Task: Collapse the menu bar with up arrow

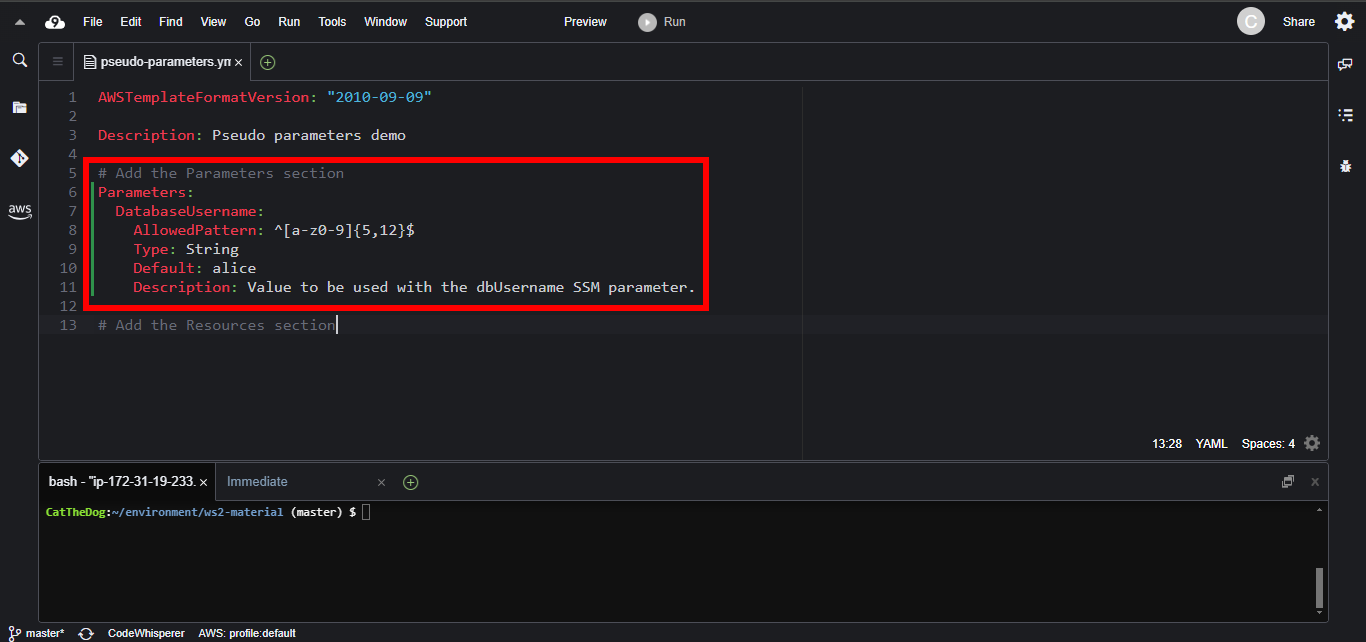Action: pos(20,22)
